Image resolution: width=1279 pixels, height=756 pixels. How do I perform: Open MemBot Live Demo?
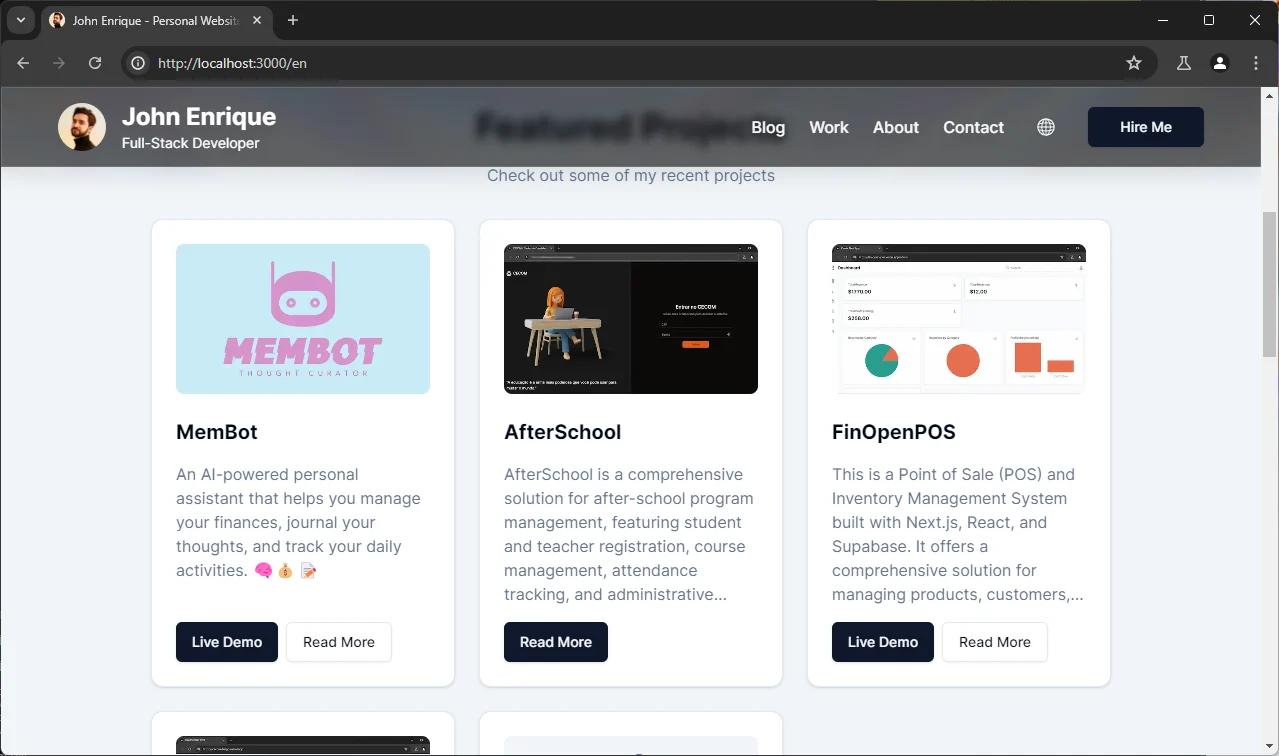click(x=227, y=642)
